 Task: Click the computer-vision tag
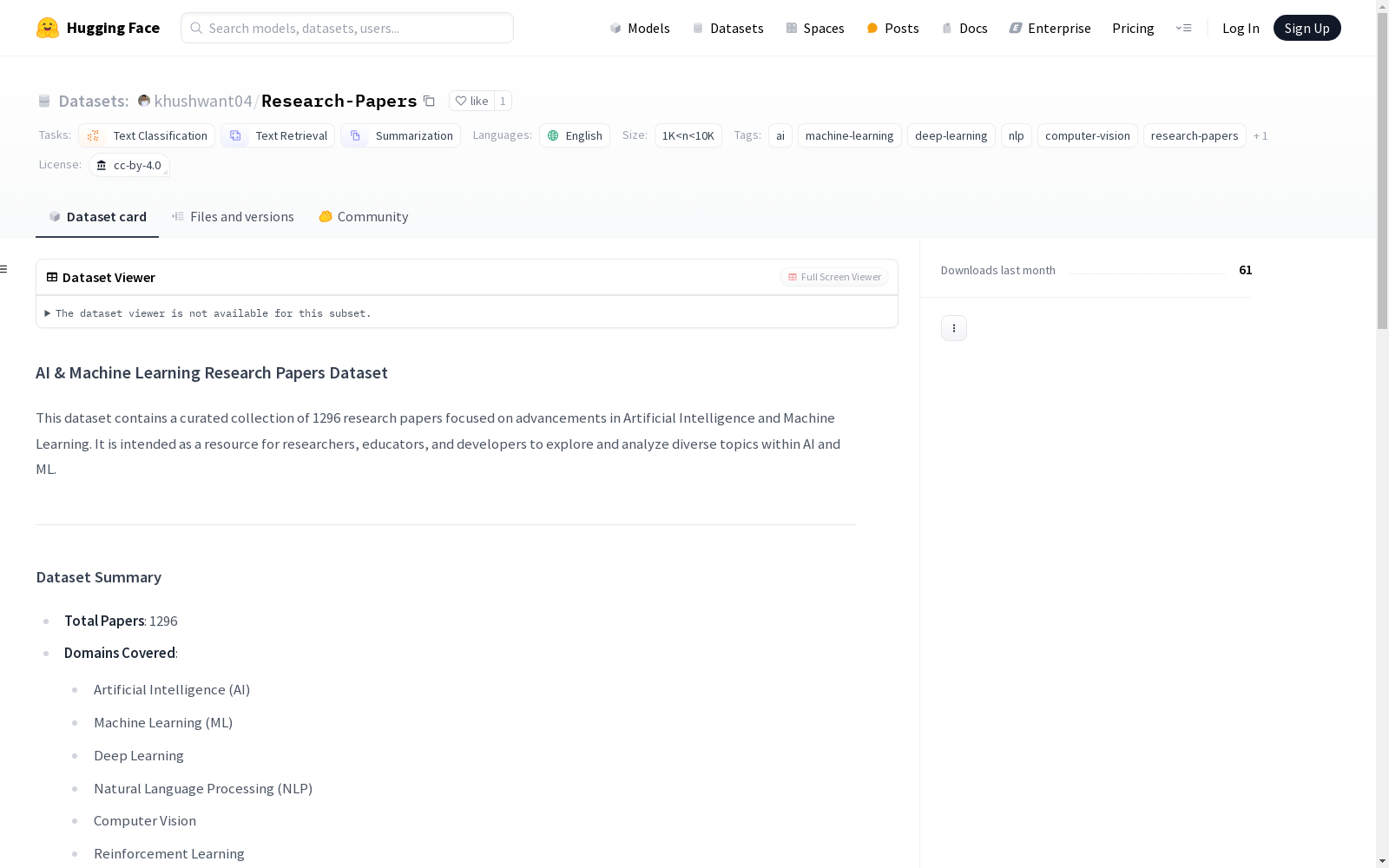(1088, 135)
